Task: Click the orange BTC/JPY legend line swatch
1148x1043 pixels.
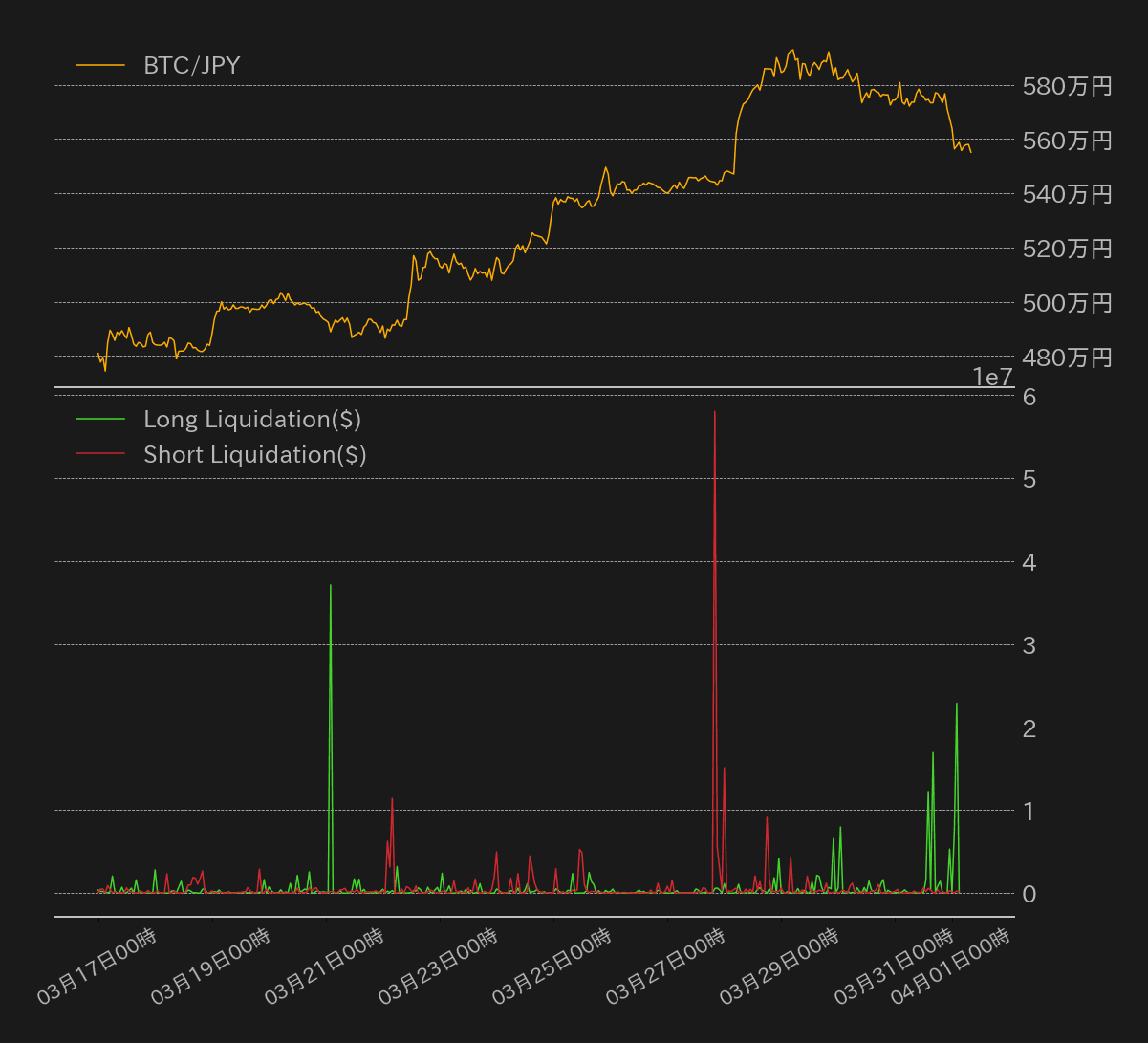Action: 100,66
